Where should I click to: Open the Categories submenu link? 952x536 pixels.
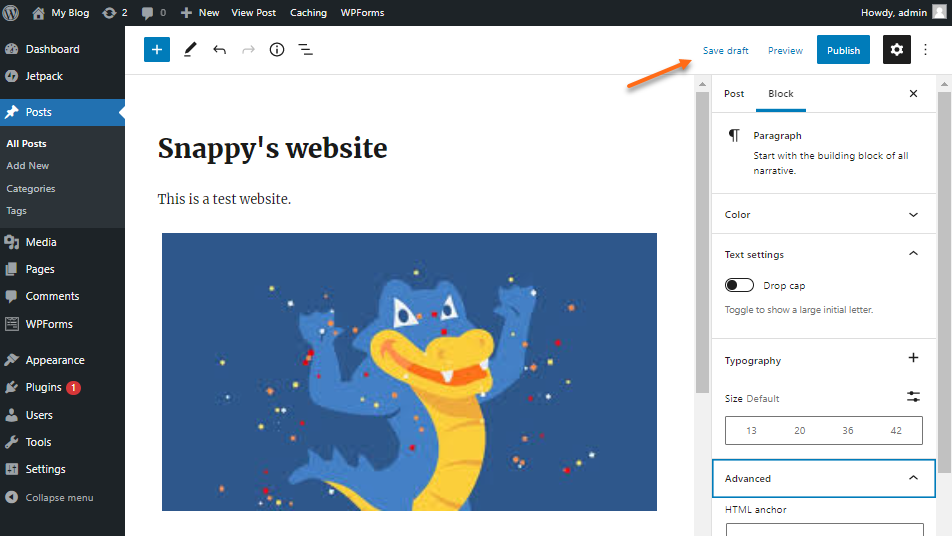[x=30, y=188]
